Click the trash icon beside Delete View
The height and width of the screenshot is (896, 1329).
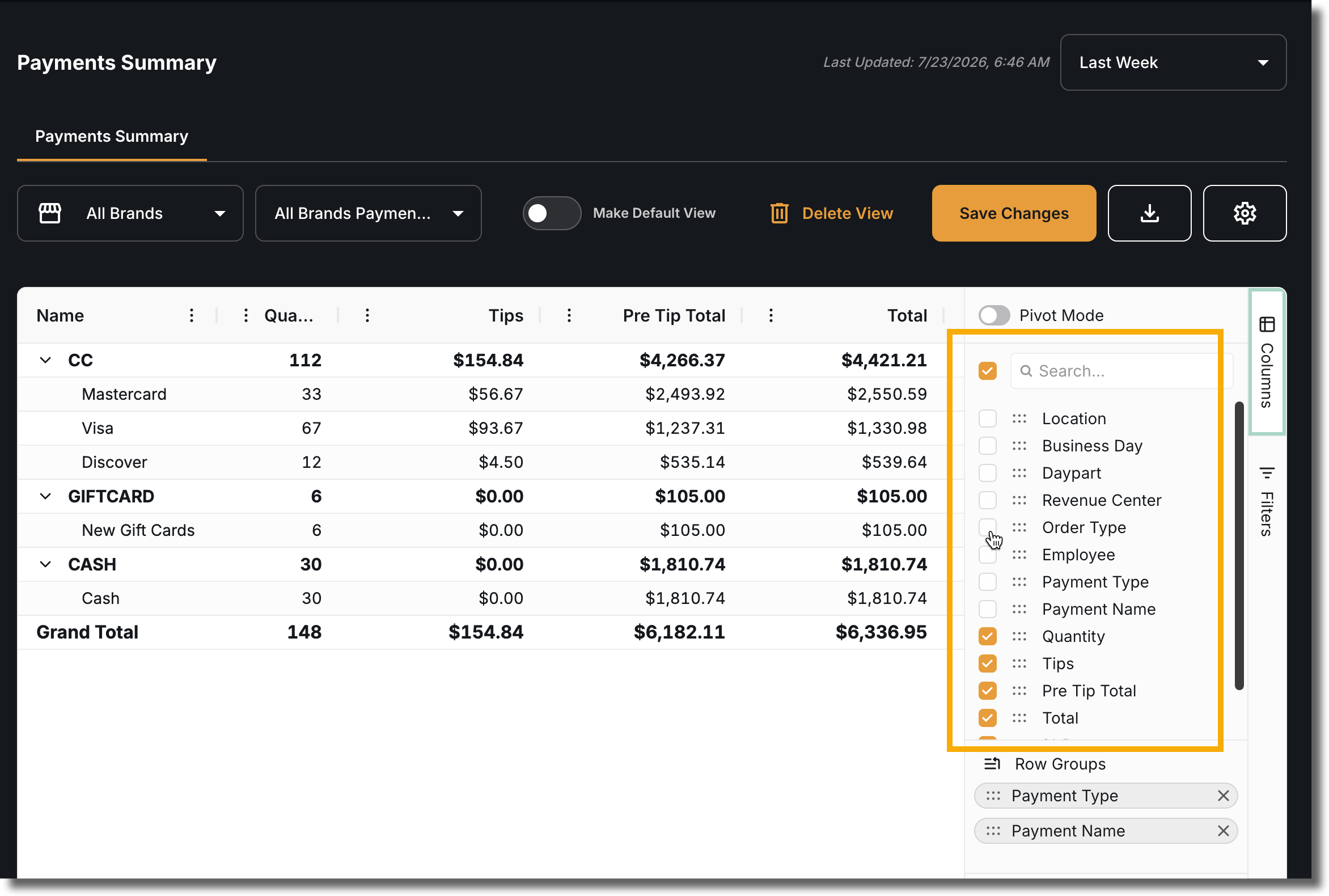[x=780, y=213]
